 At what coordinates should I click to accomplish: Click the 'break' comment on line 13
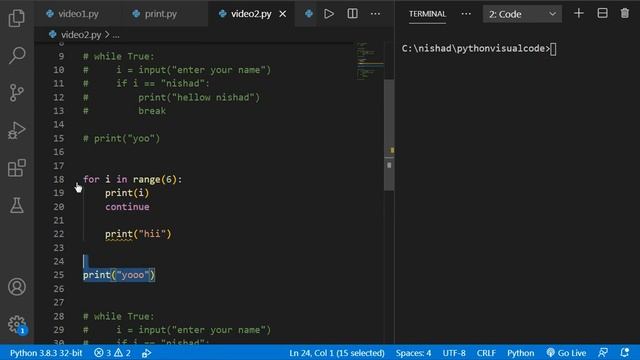pyautogui.click(x=152, y=111)
